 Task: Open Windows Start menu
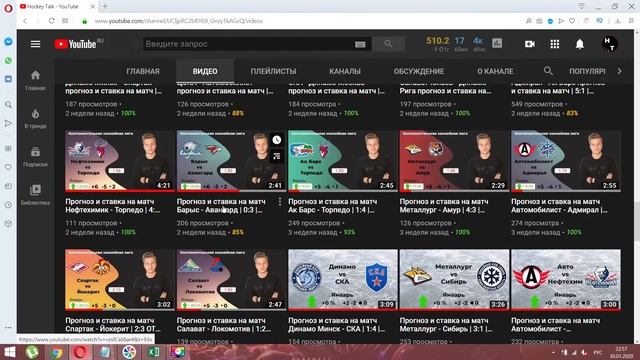coord(9,352)
